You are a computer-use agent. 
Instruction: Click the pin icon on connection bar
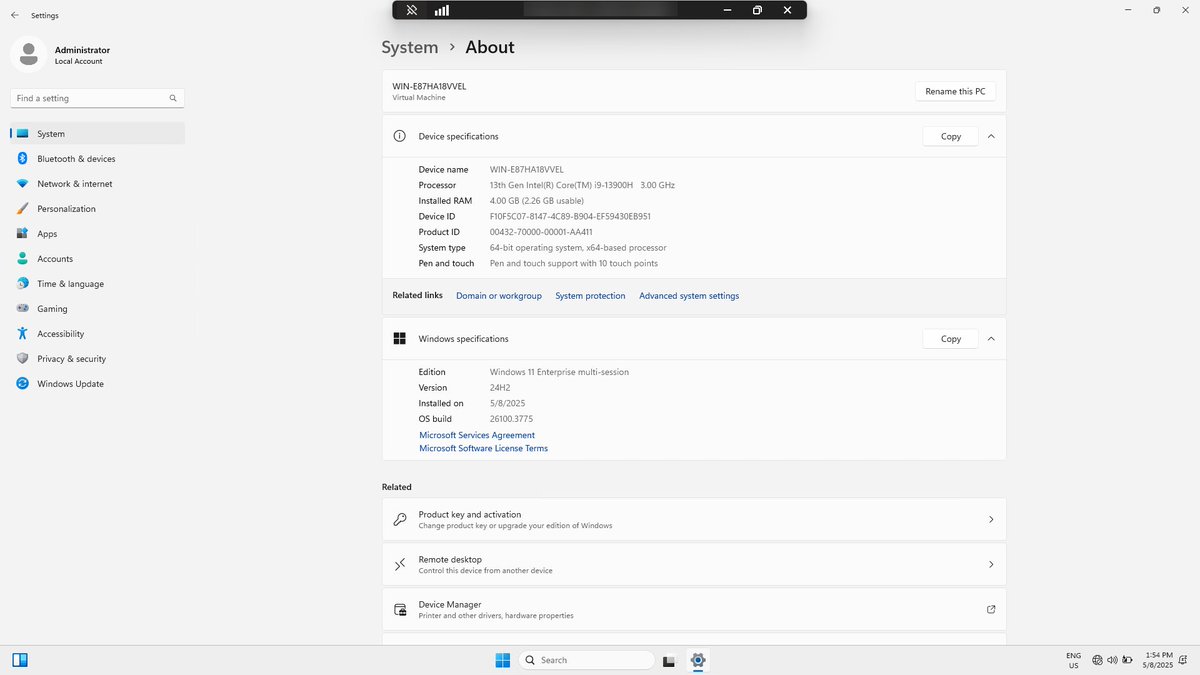411,10
